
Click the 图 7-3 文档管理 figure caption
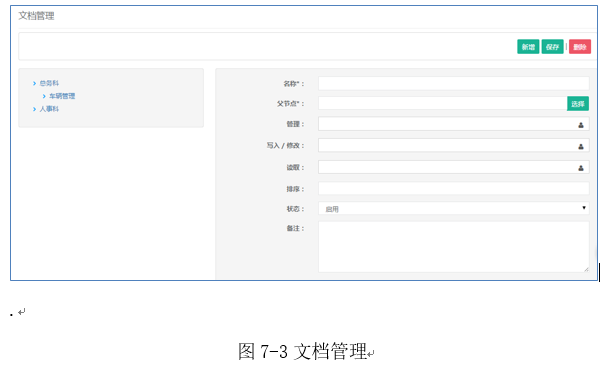coord(302,351)
